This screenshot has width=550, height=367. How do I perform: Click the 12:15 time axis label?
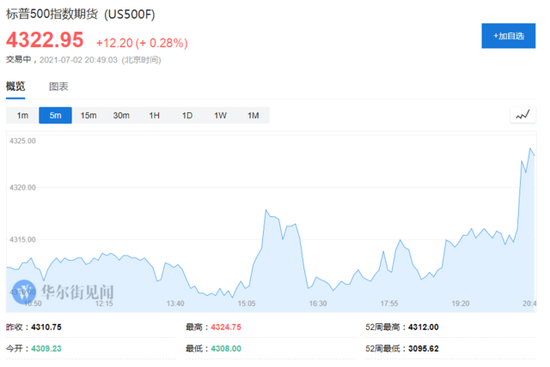104,303
